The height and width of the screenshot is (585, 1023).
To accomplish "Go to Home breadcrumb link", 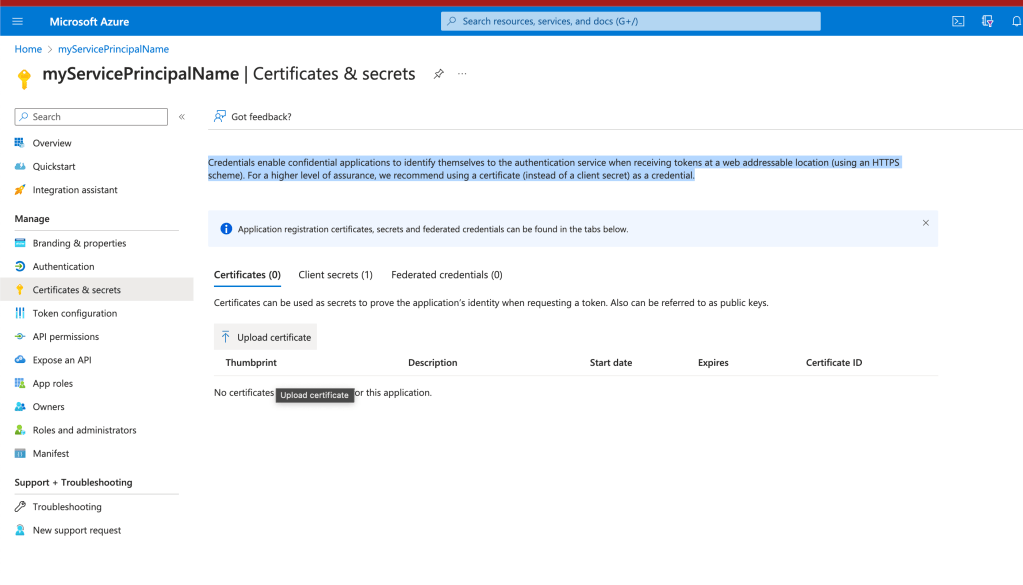I will point(28,49).
